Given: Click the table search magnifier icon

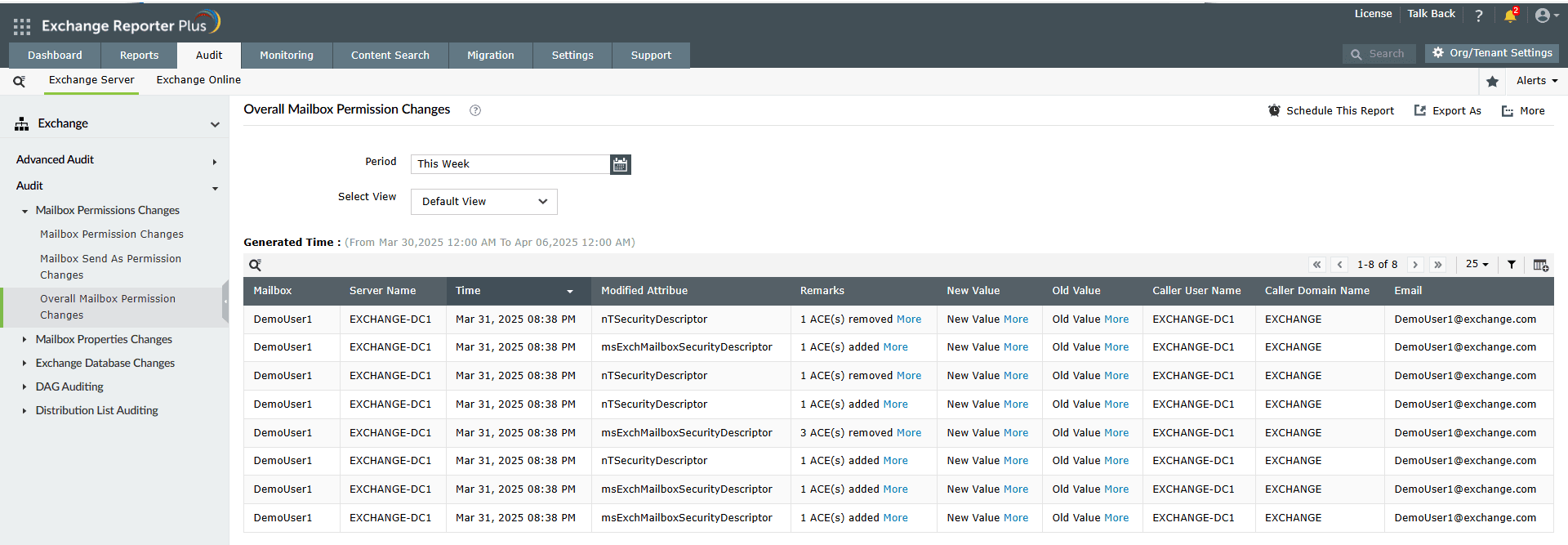Looking at the screenshot, I should 256,265.
